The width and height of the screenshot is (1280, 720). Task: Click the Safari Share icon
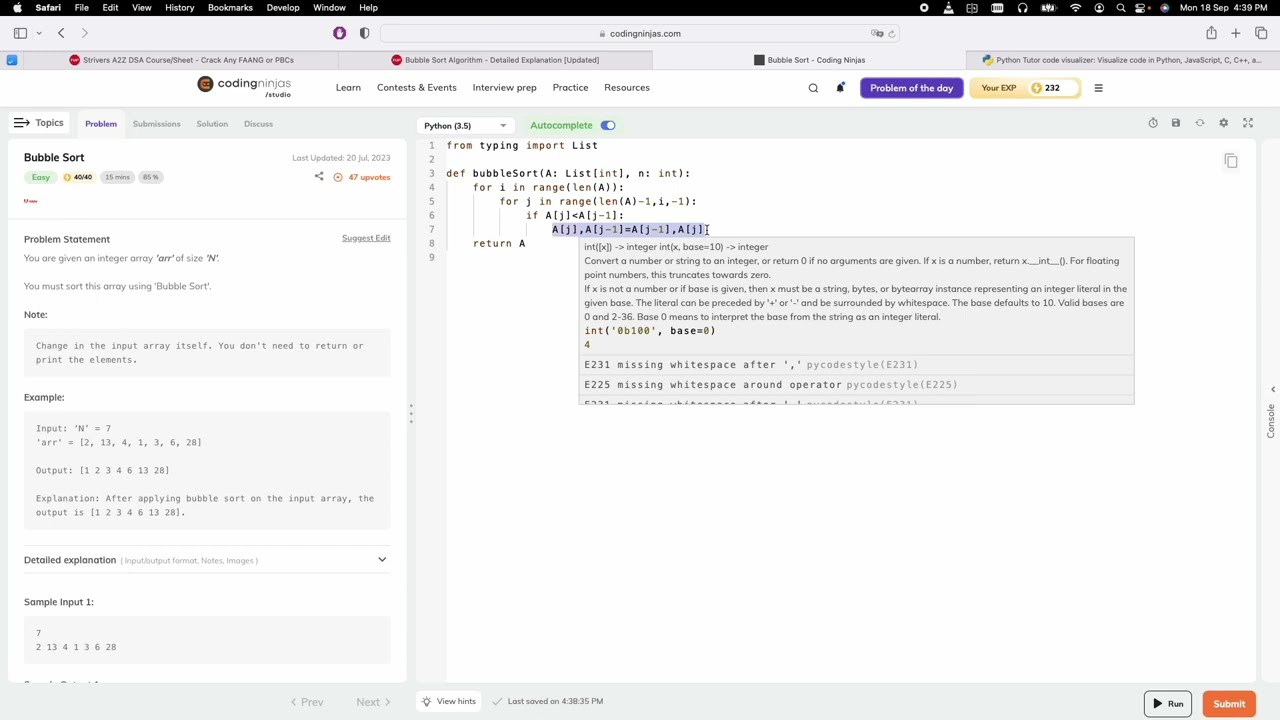point(1211,33)
